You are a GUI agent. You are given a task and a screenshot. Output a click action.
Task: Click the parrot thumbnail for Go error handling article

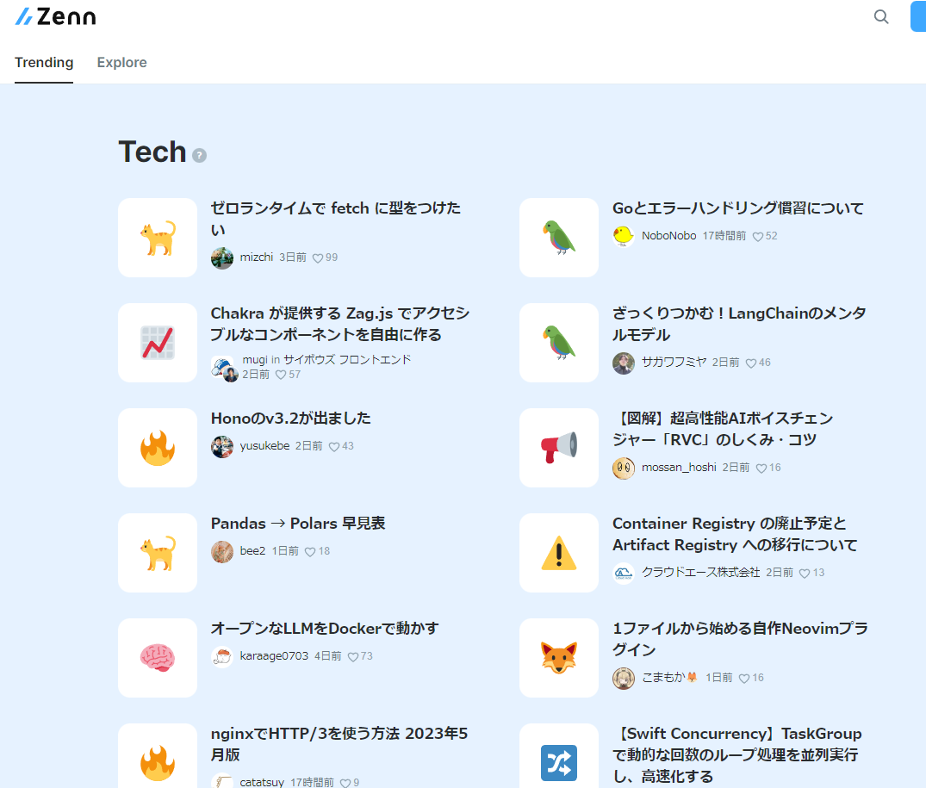pyautogui.click(x=559, y=237)
